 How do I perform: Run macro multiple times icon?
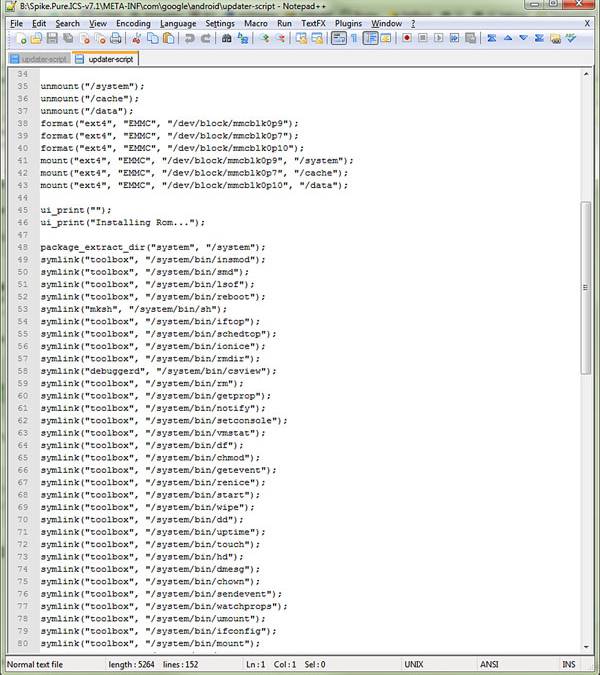point(455,39)
